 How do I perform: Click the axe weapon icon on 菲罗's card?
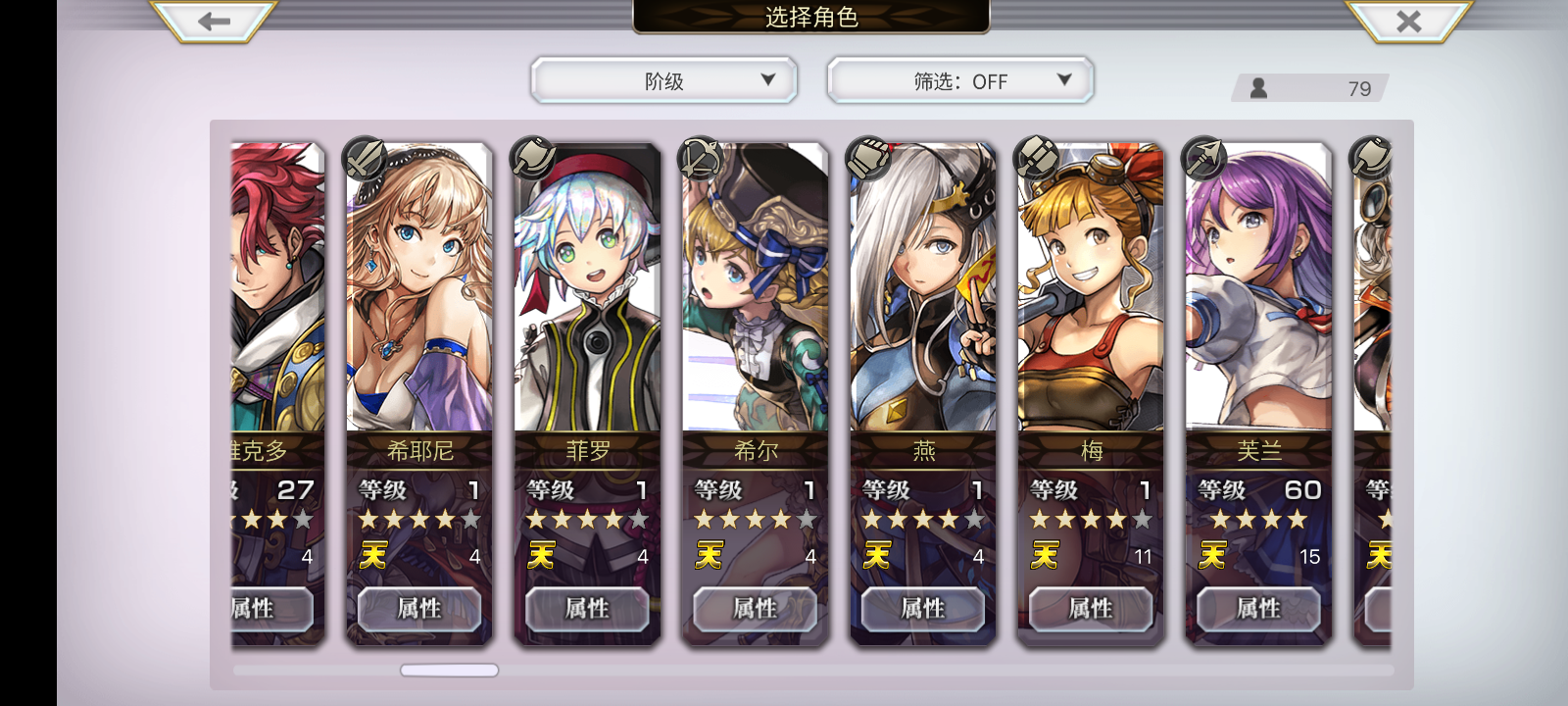click(x=533, y=158)
